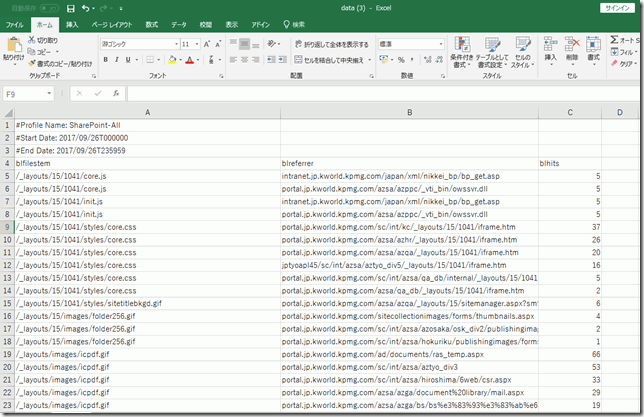Click the yellow fill color swatch

172,60
